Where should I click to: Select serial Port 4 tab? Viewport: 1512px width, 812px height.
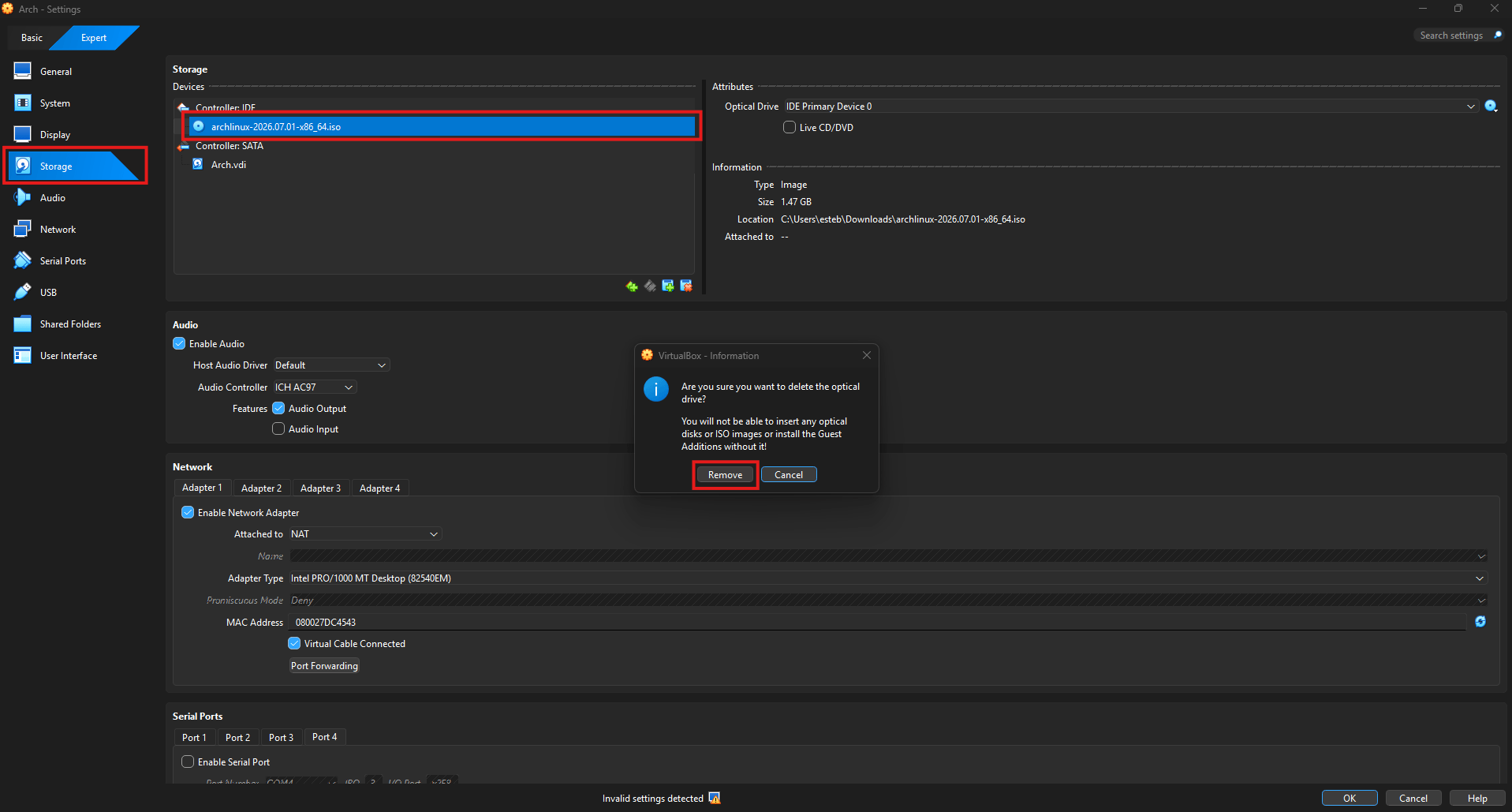tap(324, 737)
